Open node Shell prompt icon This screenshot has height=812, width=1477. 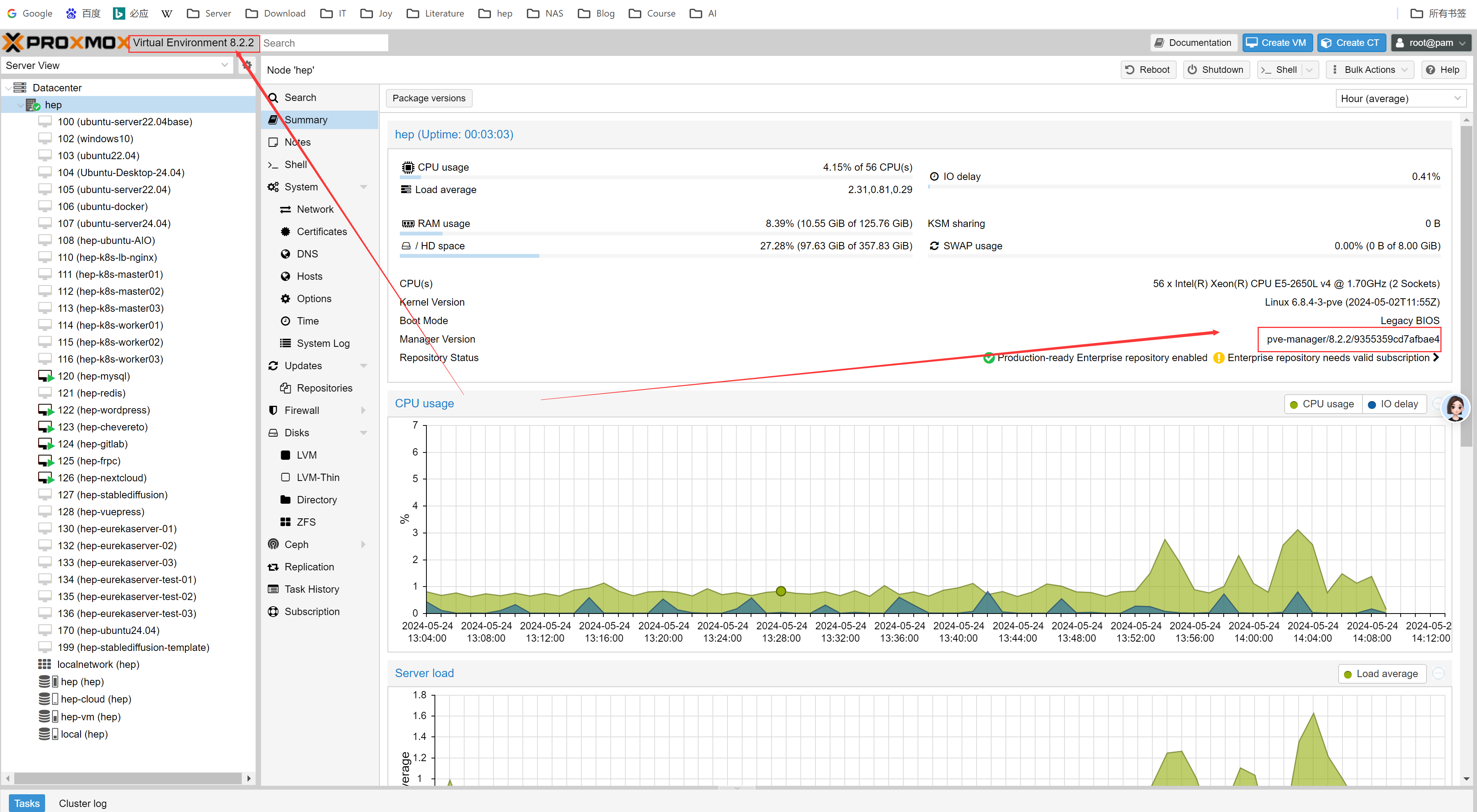tap(273, 165)
